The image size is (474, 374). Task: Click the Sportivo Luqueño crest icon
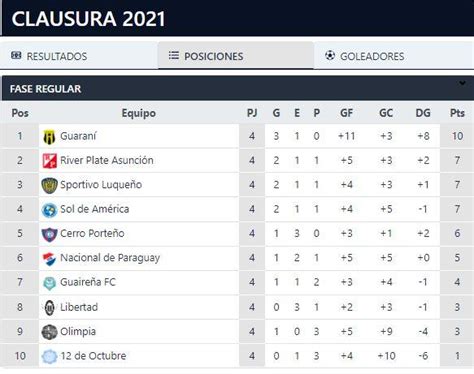point(49,185)
